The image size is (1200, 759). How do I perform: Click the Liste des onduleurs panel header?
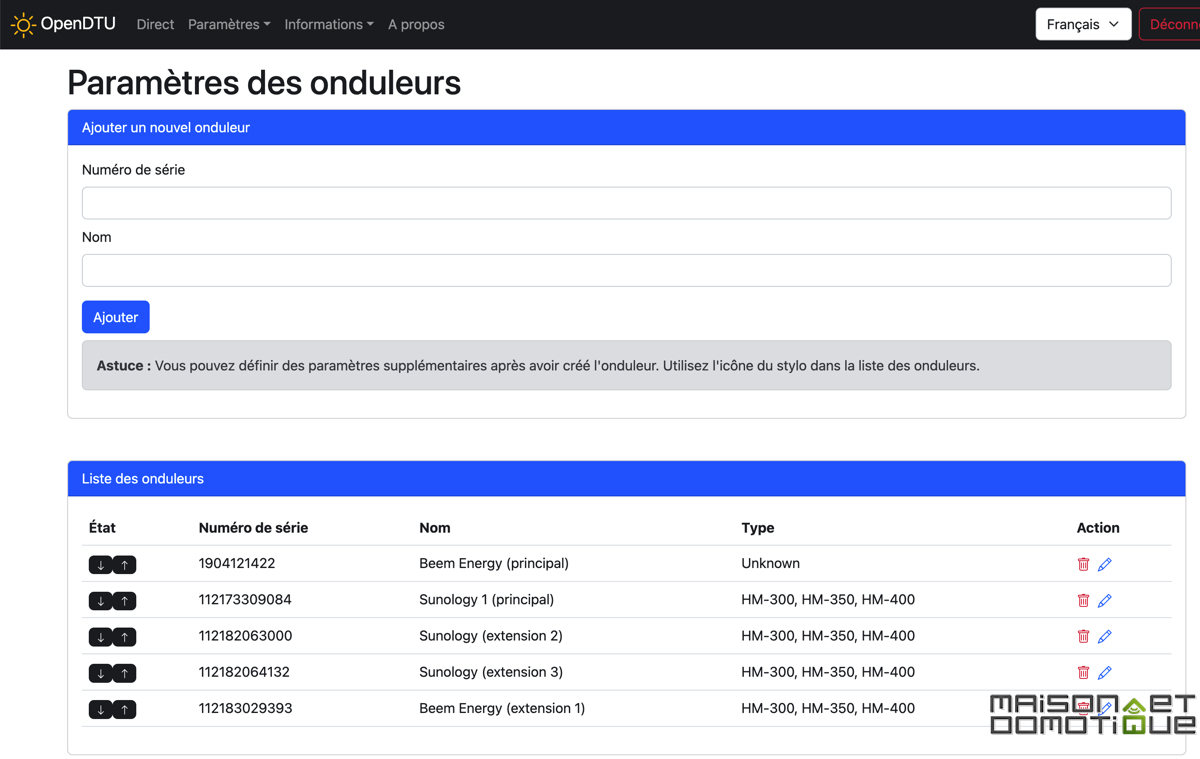pyautogui.click(x=626, y=478)
